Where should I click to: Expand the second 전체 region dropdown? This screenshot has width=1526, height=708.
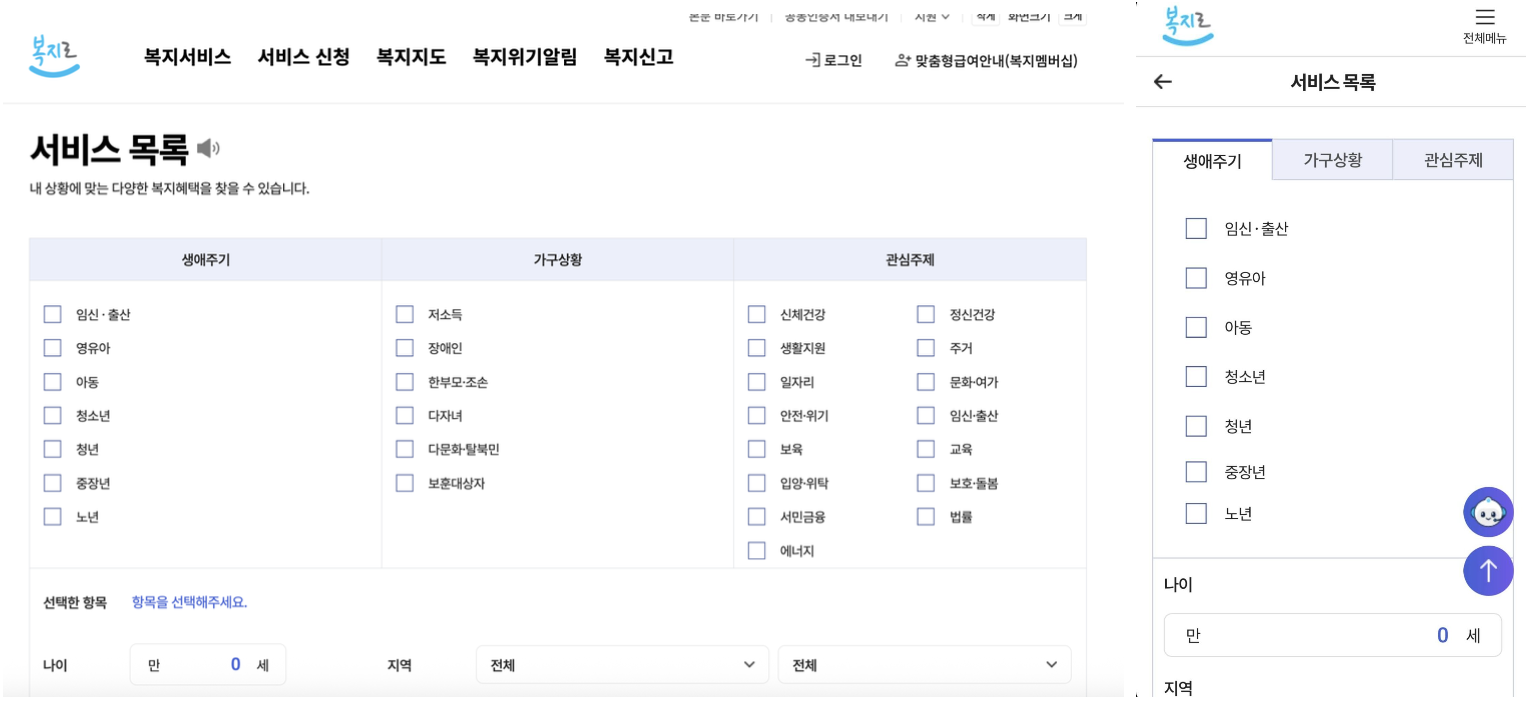[x=923, y=664]
